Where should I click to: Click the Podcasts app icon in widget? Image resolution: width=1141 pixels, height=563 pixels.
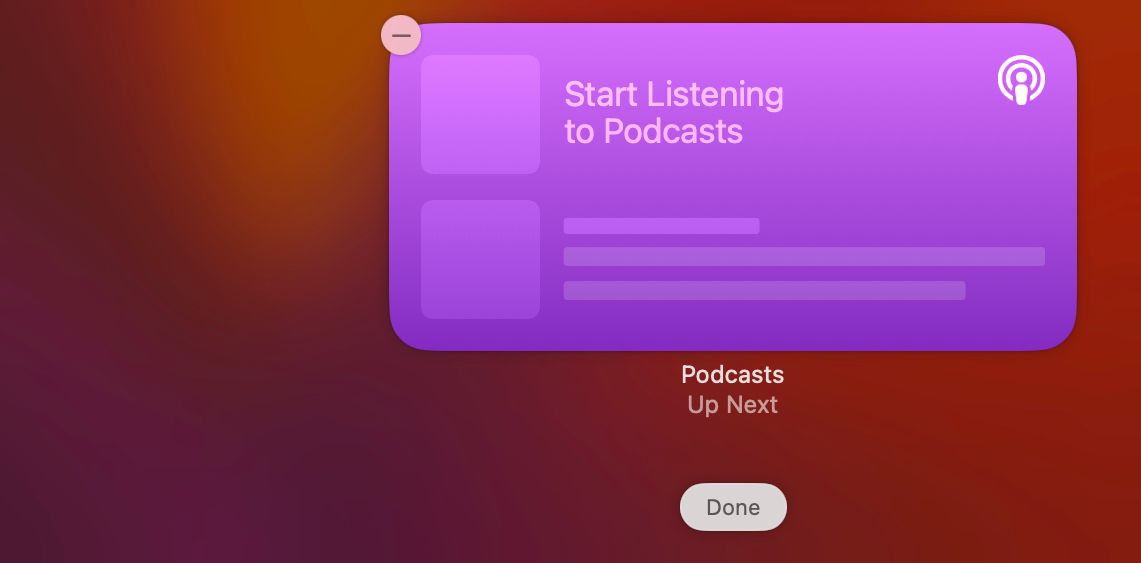tap(1021, 80)
